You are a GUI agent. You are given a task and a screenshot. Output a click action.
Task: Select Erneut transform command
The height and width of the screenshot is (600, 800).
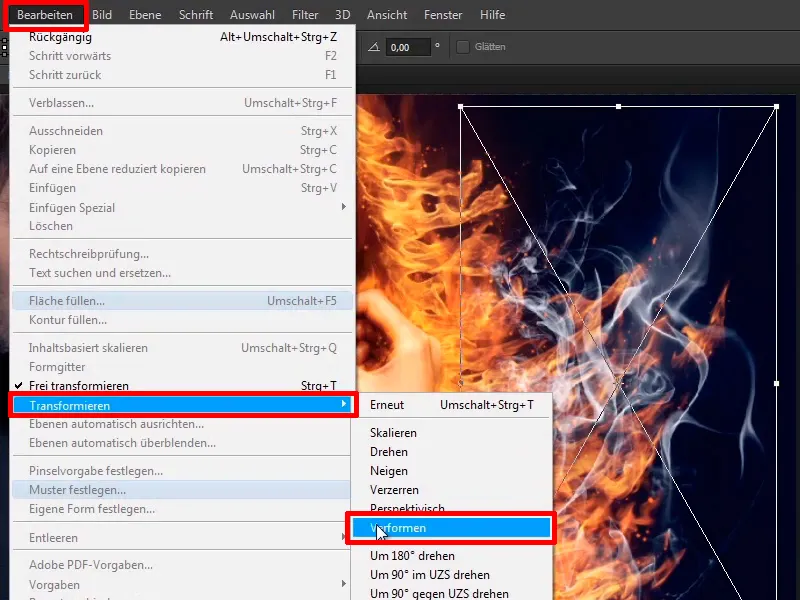(x=451, y=405)
